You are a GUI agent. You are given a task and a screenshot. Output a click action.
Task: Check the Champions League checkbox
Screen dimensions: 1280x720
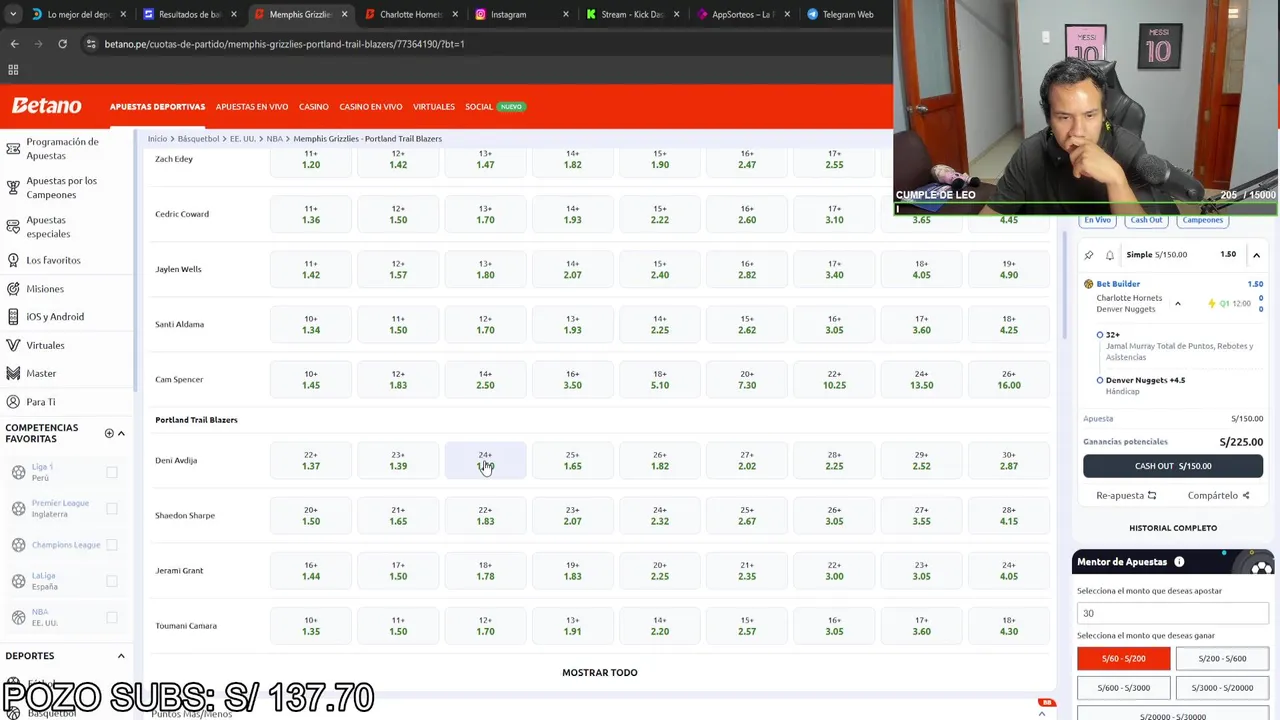click(x=112, y=545)
